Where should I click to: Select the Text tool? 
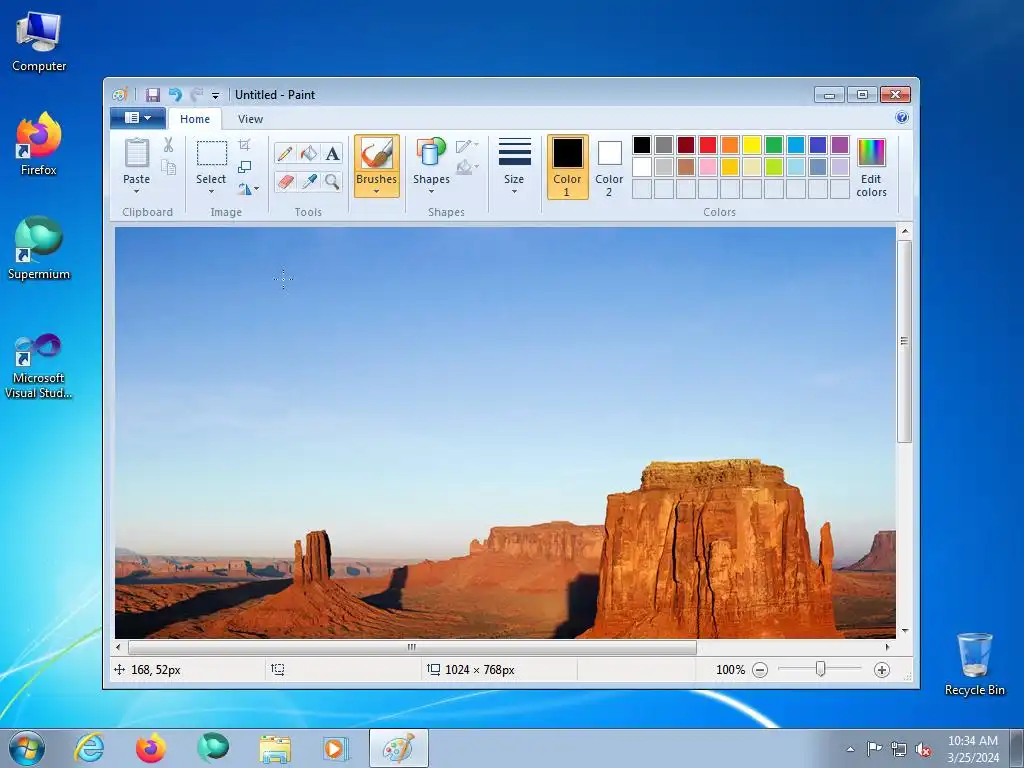[332, 154]
